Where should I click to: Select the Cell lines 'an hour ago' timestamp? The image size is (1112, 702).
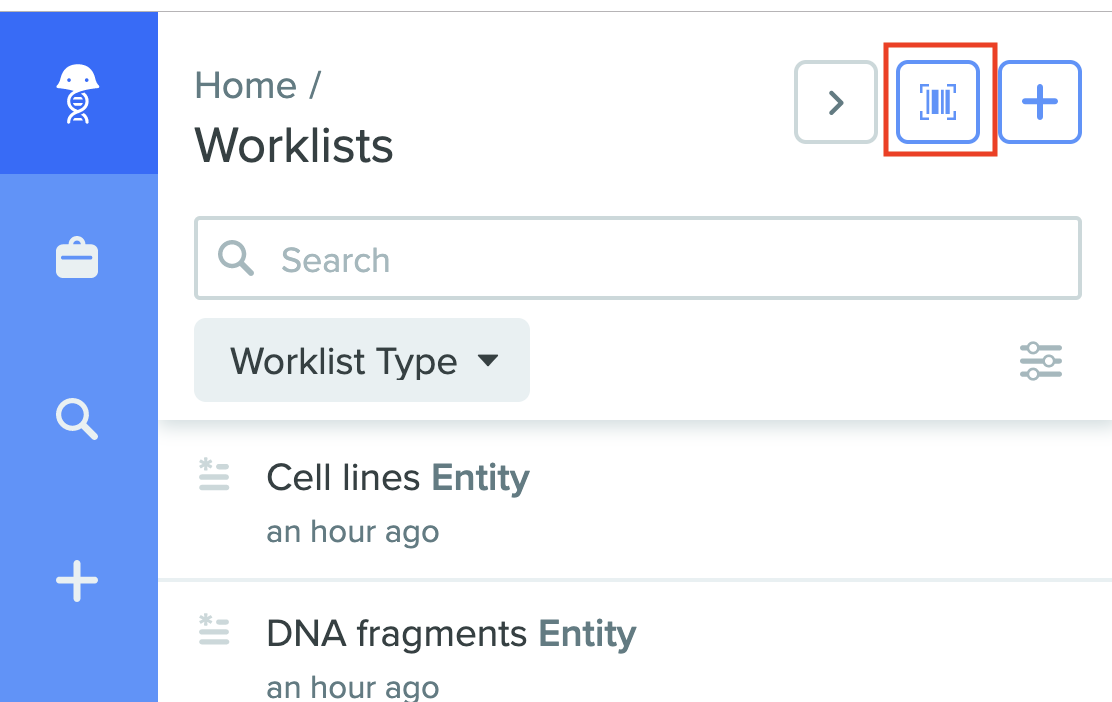pyautogui.click(x=352, y=532)
